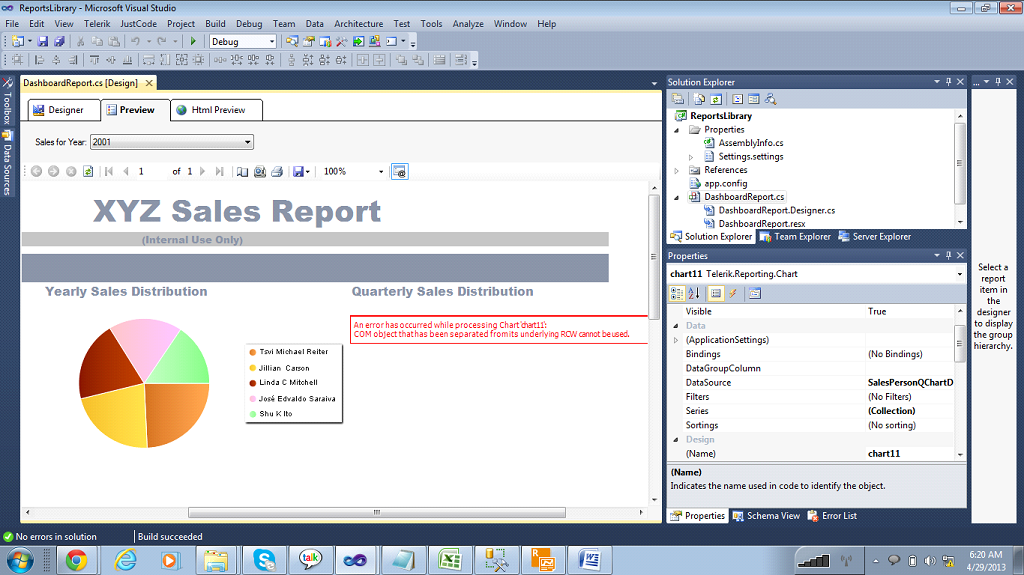Image resolution: width=1024 pixels, height=575 pixels.
Task: Click Solution Explorer Properties toolbar icon
Action: tap(678, 99)
